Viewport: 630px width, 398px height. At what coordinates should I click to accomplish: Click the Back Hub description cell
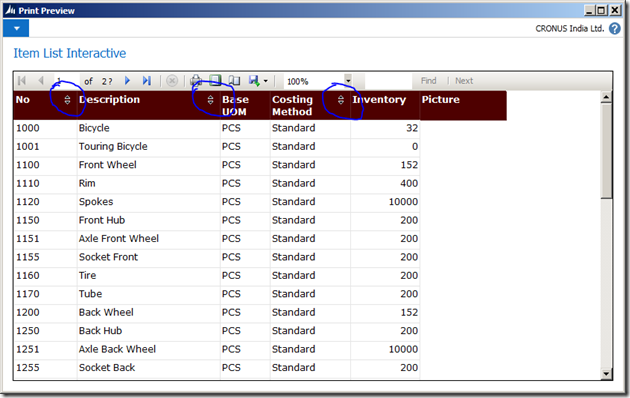pos(149,332)
